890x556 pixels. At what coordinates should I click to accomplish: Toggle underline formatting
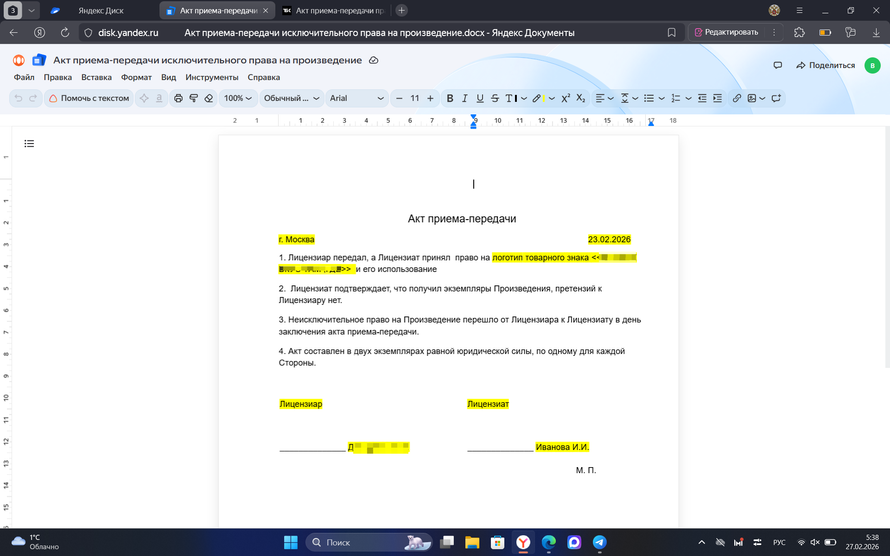(x=480, y=98)
